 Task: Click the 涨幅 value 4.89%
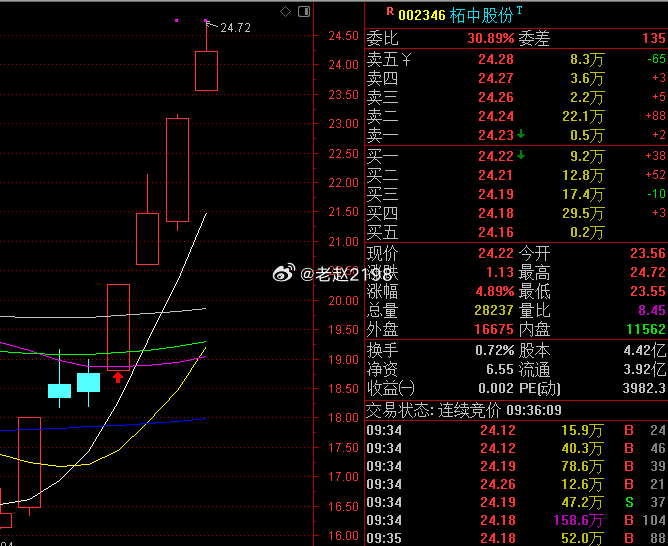click(x=495, y=291)
